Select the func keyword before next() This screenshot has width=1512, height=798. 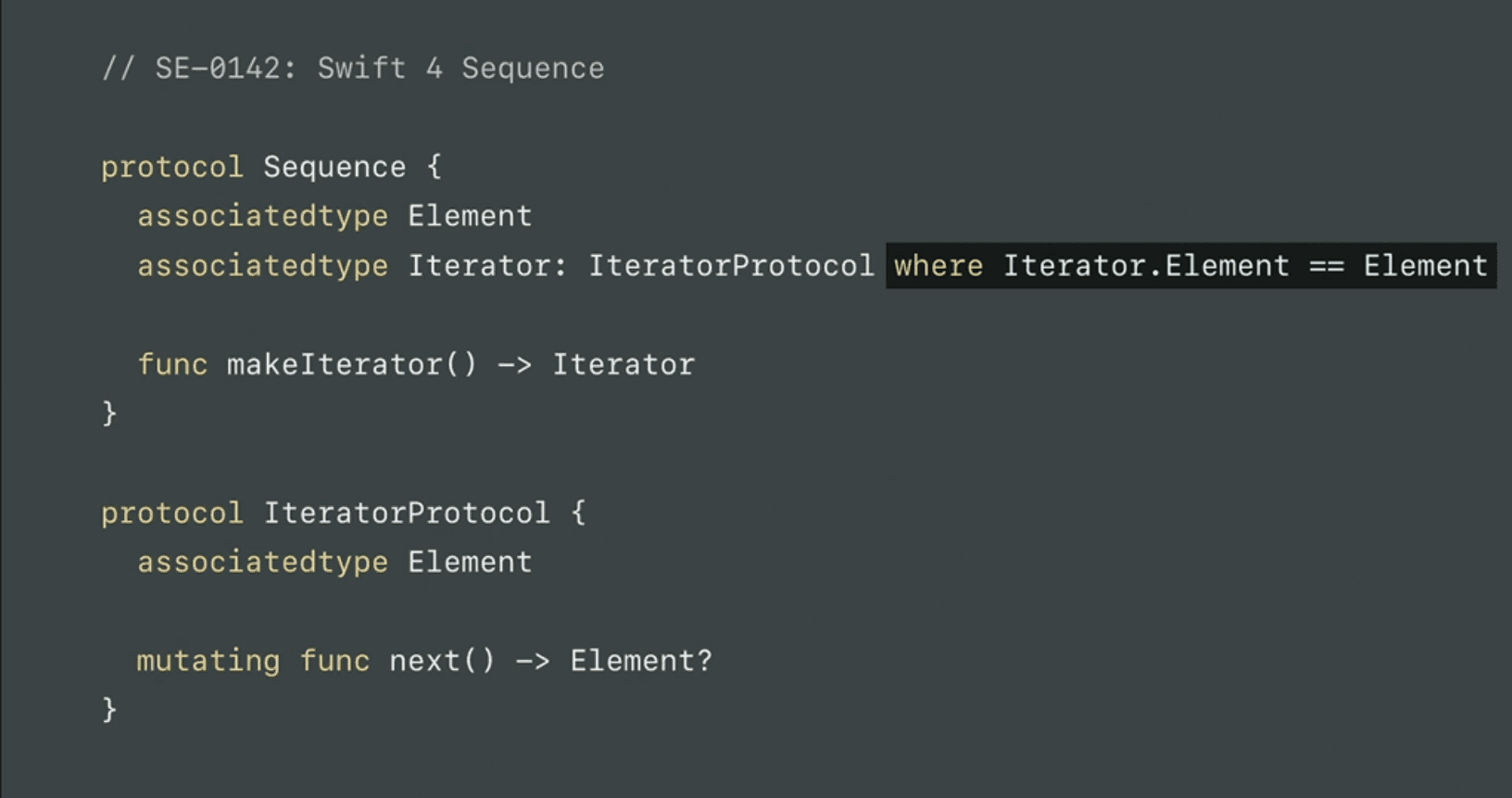coord(334,661)
